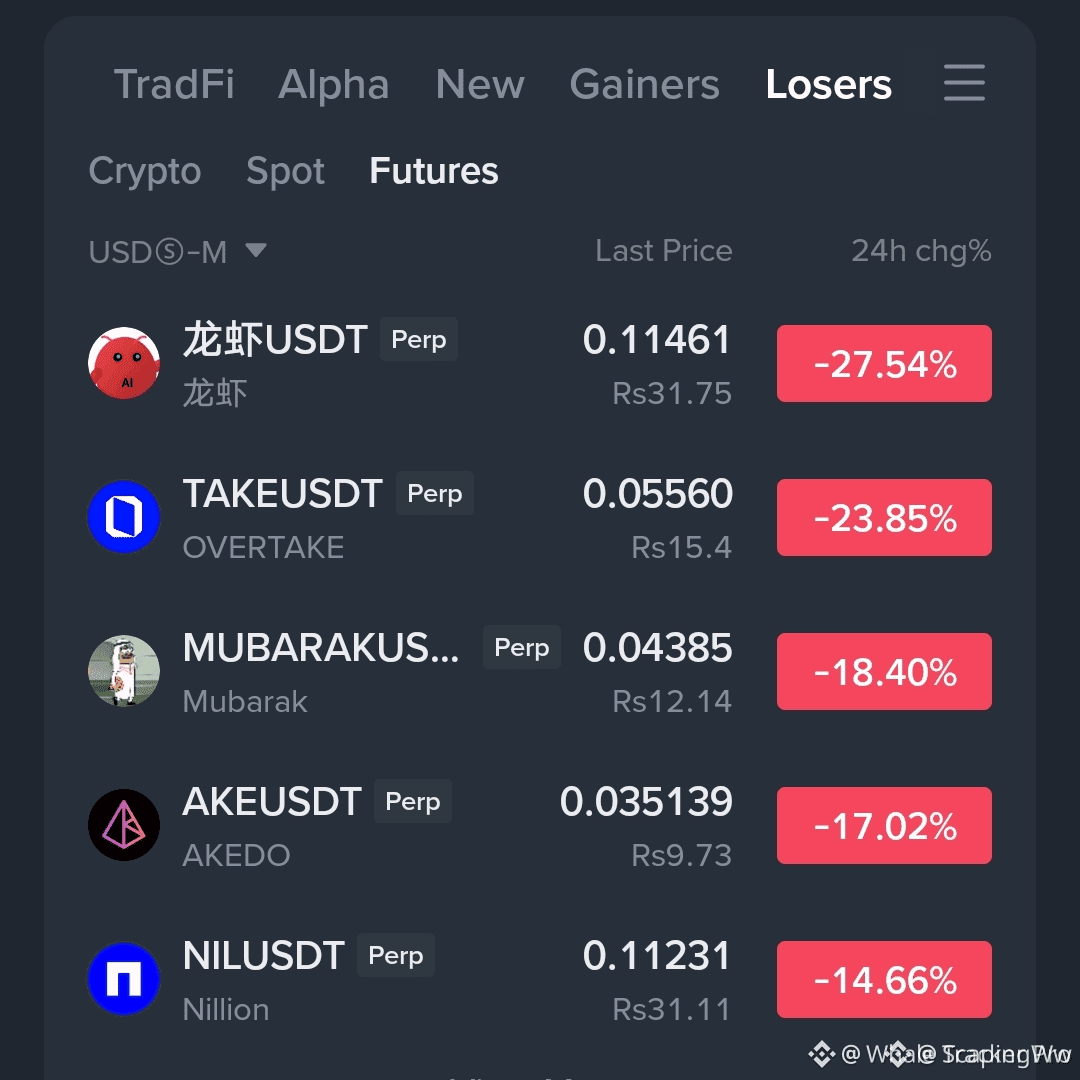Select the Crypto sub-tab
This screenshot has height=1080, width=1080.
tap(145, 171)
